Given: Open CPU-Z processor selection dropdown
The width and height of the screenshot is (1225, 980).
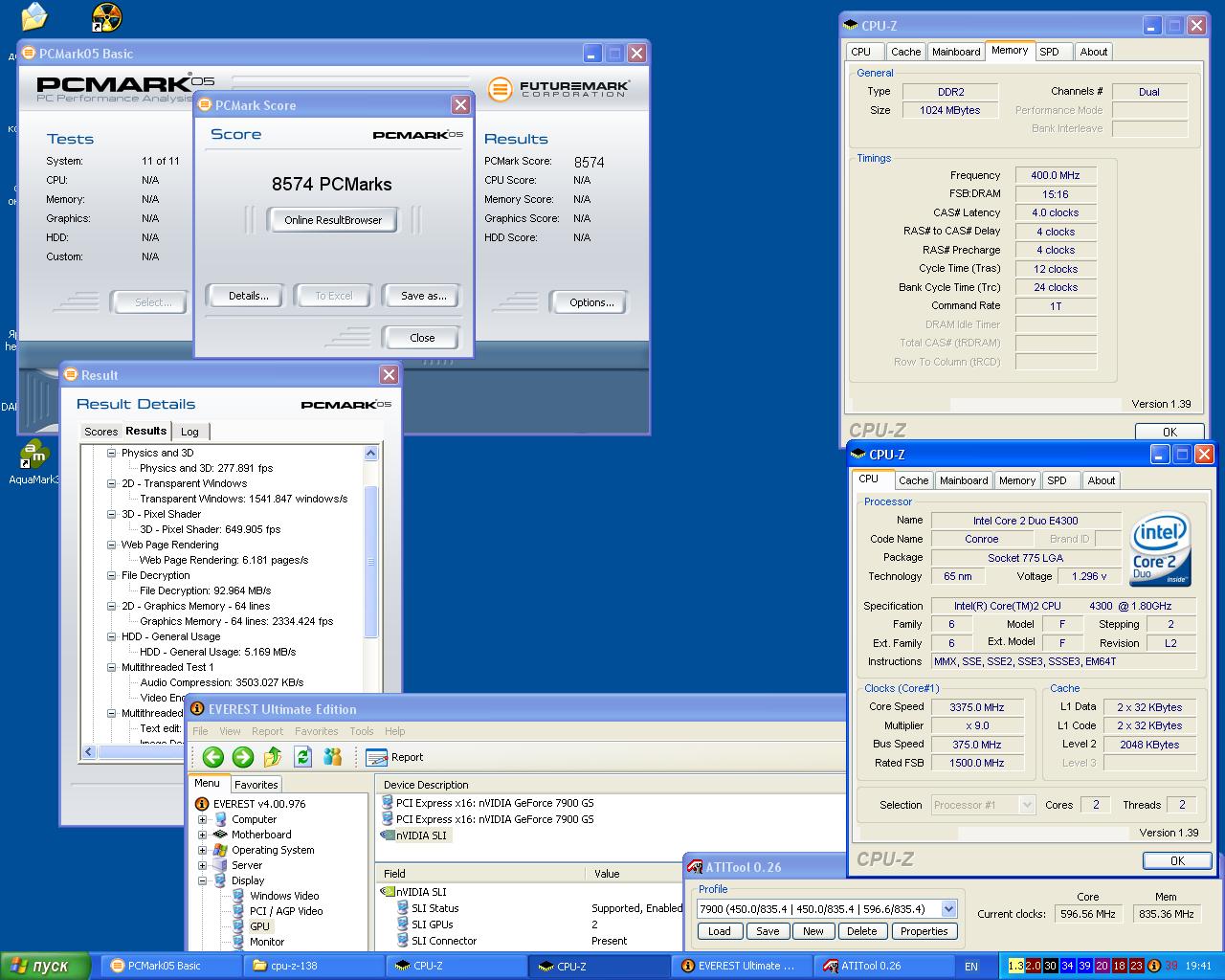Looking at the screenshot, I should [1027, 805].
